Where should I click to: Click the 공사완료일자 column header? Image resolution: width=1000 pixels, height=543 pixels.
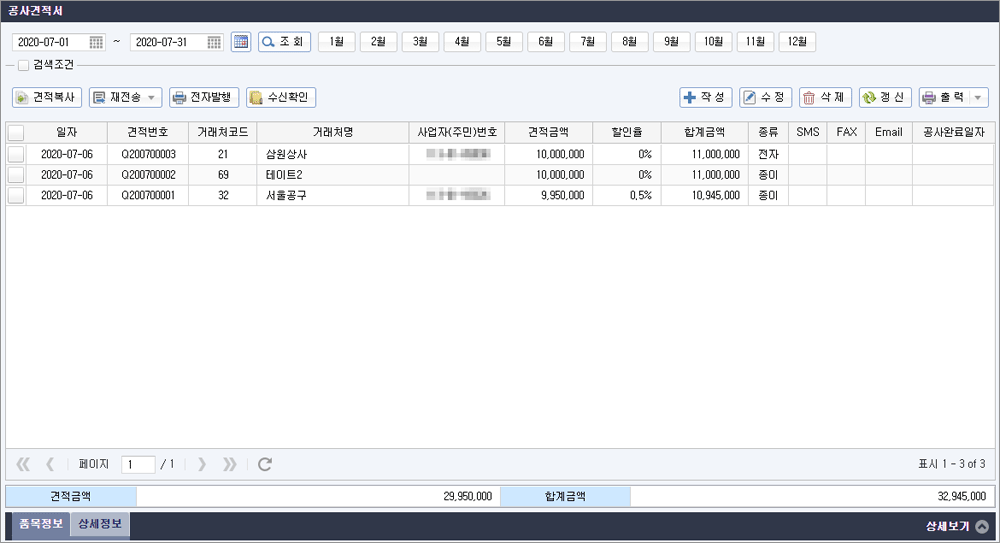(x=953, y=133)
